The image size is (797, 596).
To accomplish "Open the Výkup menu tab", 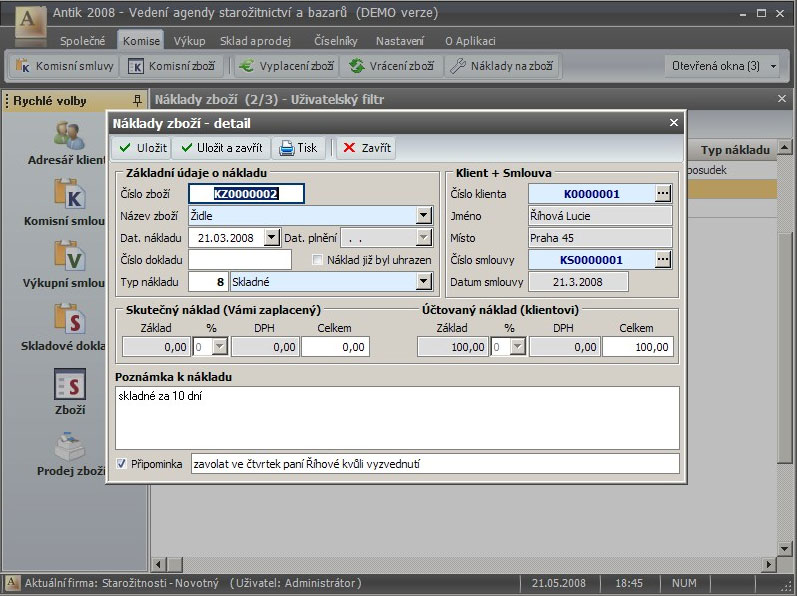I will pos(189,41).
